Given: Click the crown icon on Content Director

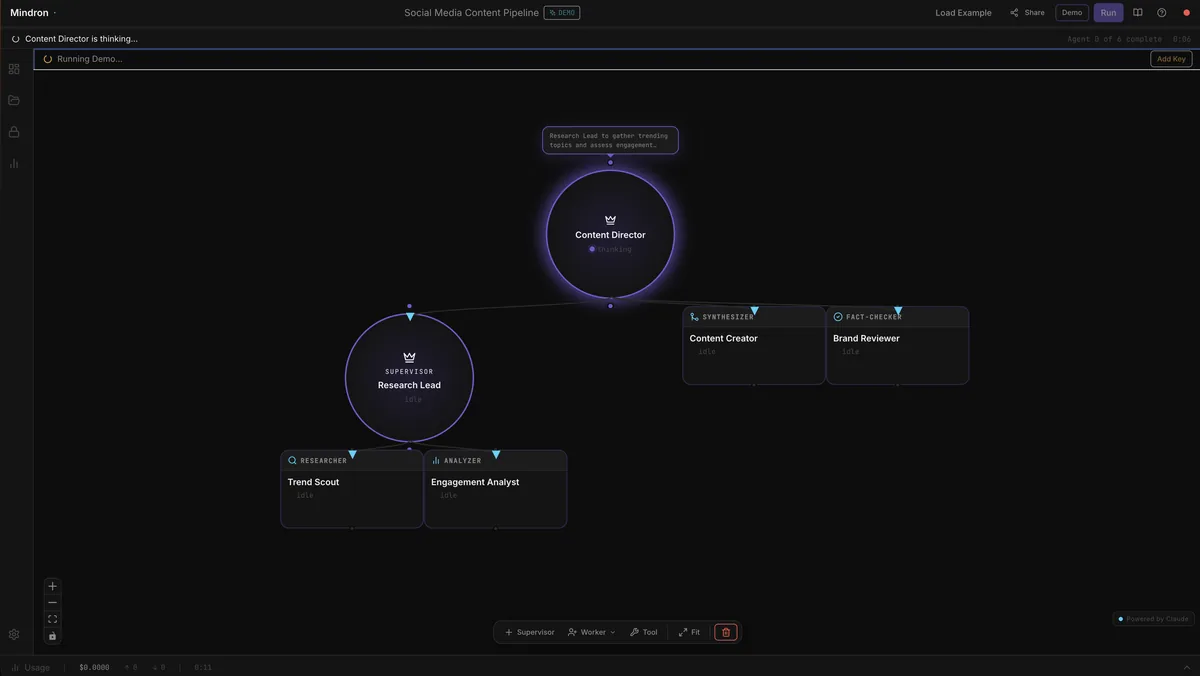Looking at the screenshot, I should pos(610,220).
